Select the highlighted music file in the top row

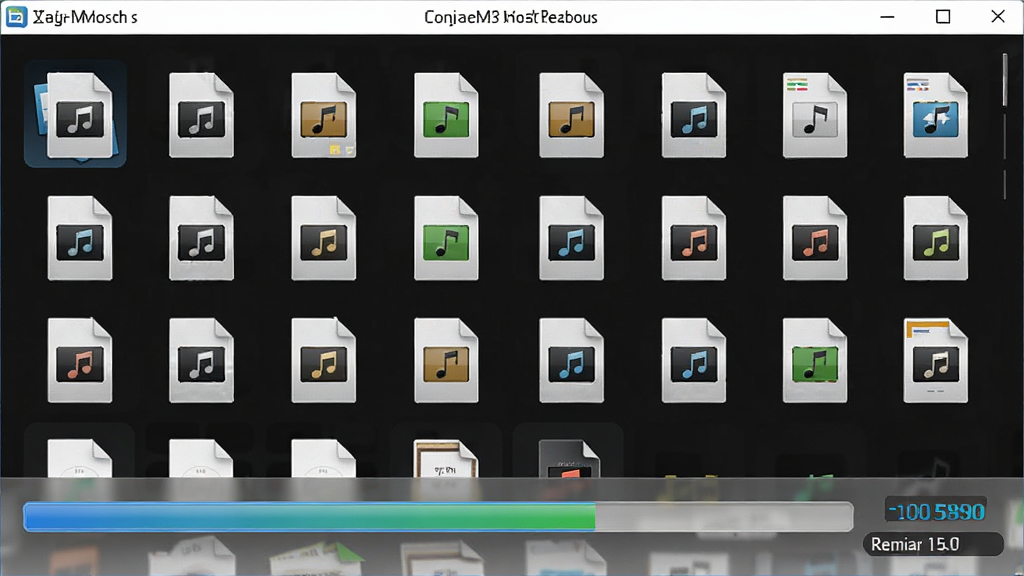click(76, 114)
